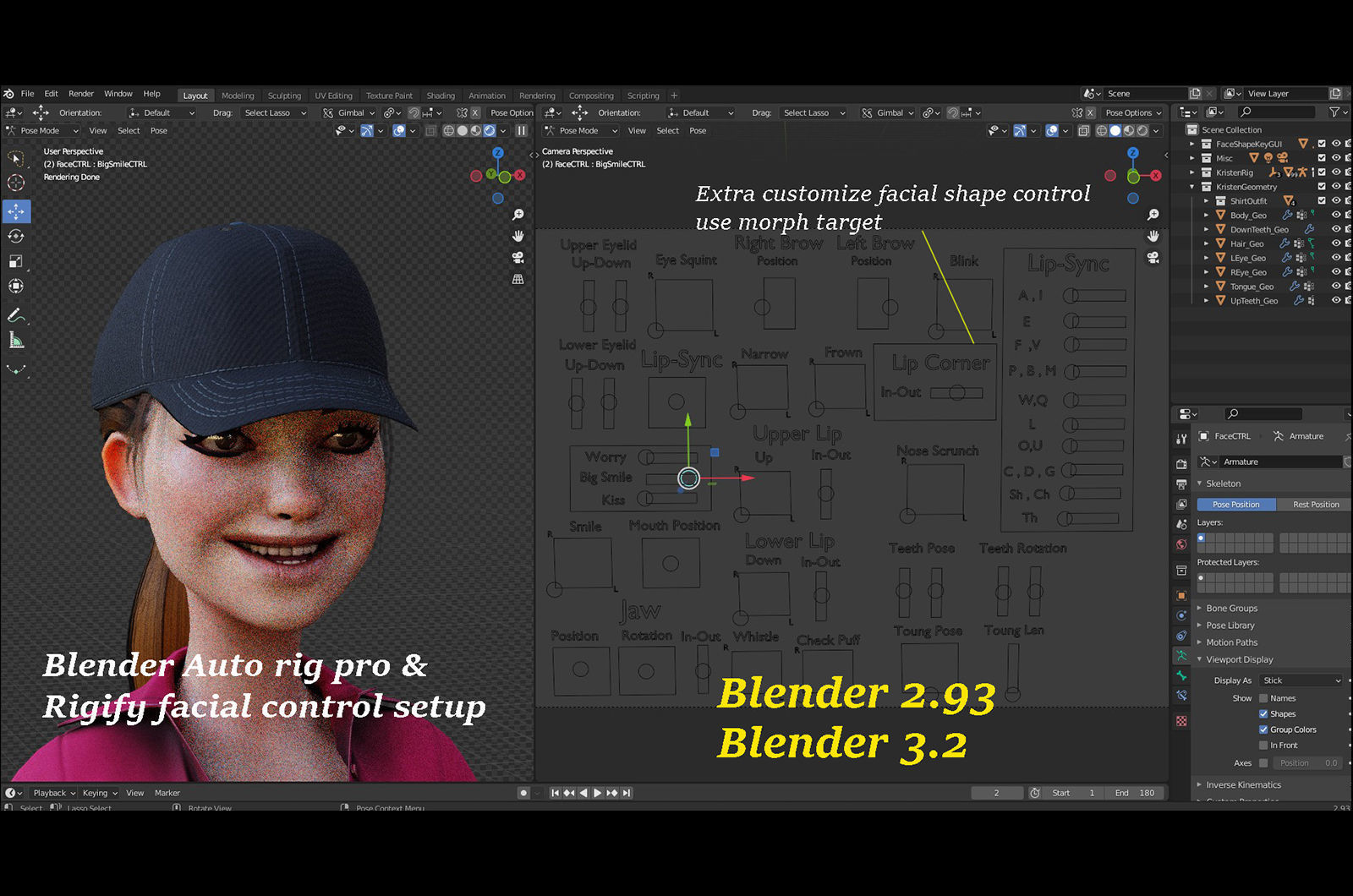1353x896 pixels.
Task: Uncheck the KristenRig collection checkbox
Action: (1322, 172)
